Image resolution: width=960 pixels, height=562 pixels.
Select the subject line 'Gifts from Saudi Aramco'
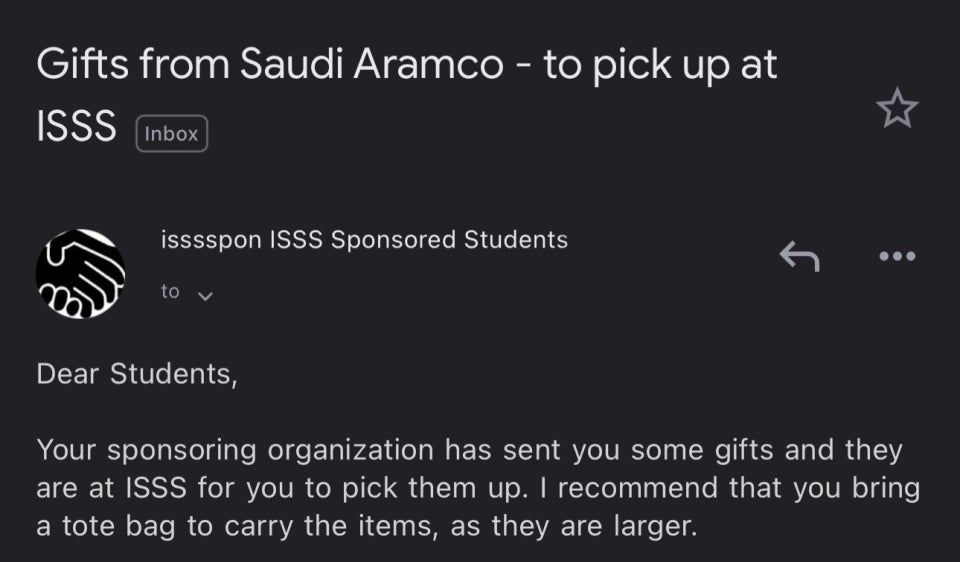coord(269,64)
